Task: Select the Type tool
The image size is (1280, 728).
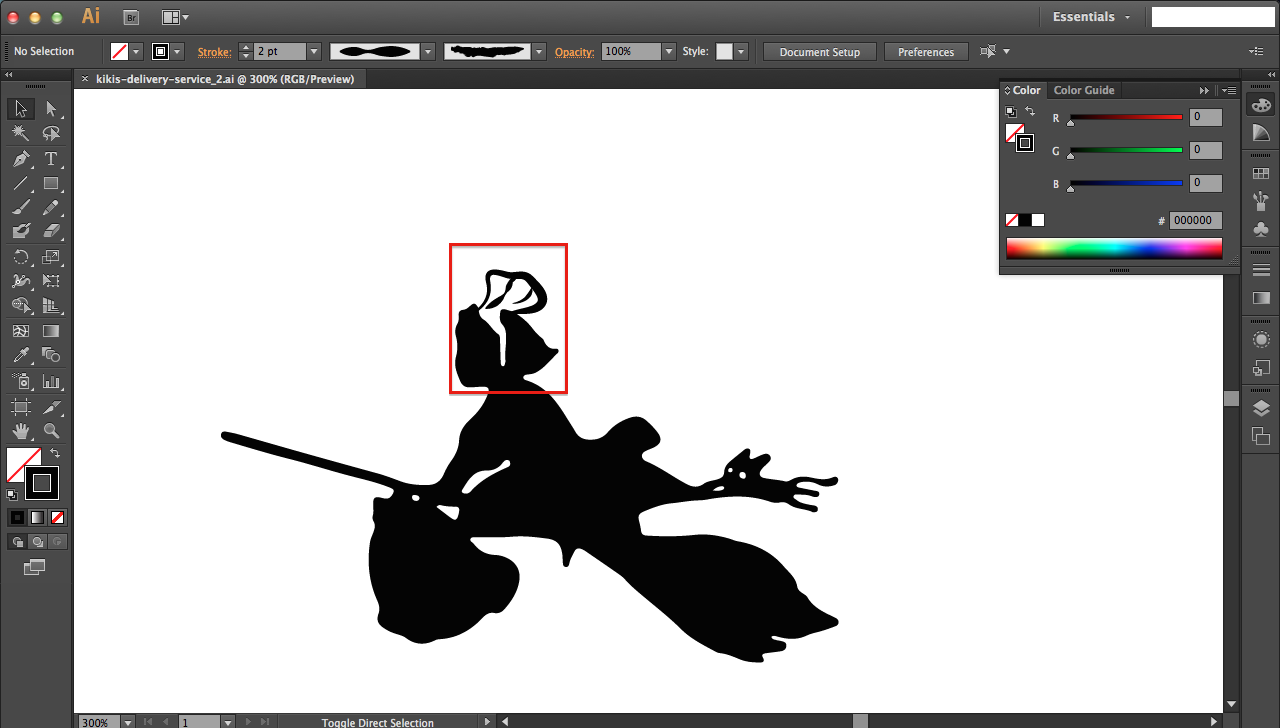Action: coord(51,159)
